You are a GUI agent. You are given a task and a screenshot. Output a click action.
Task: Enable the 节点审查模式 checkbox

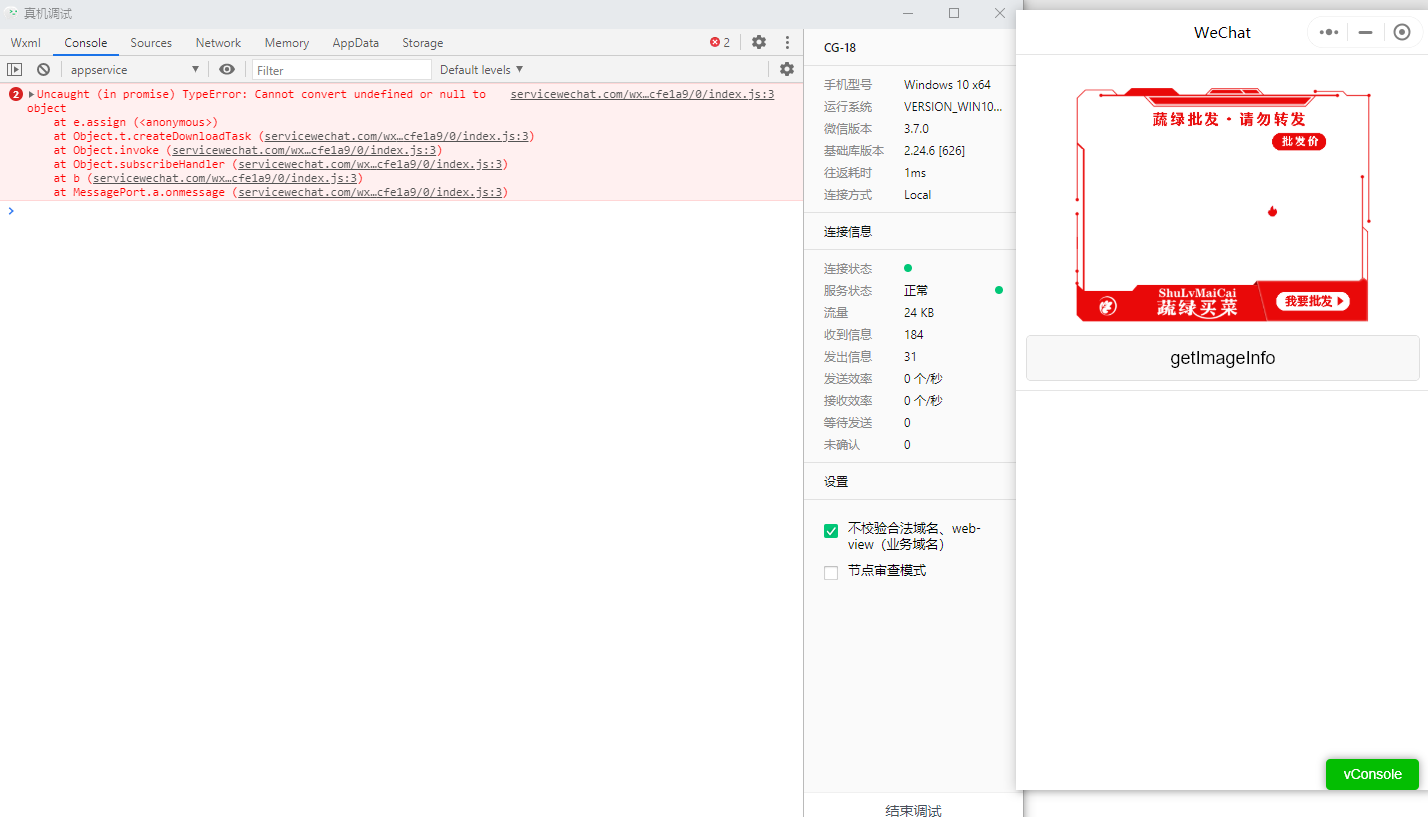click(831, 573)
